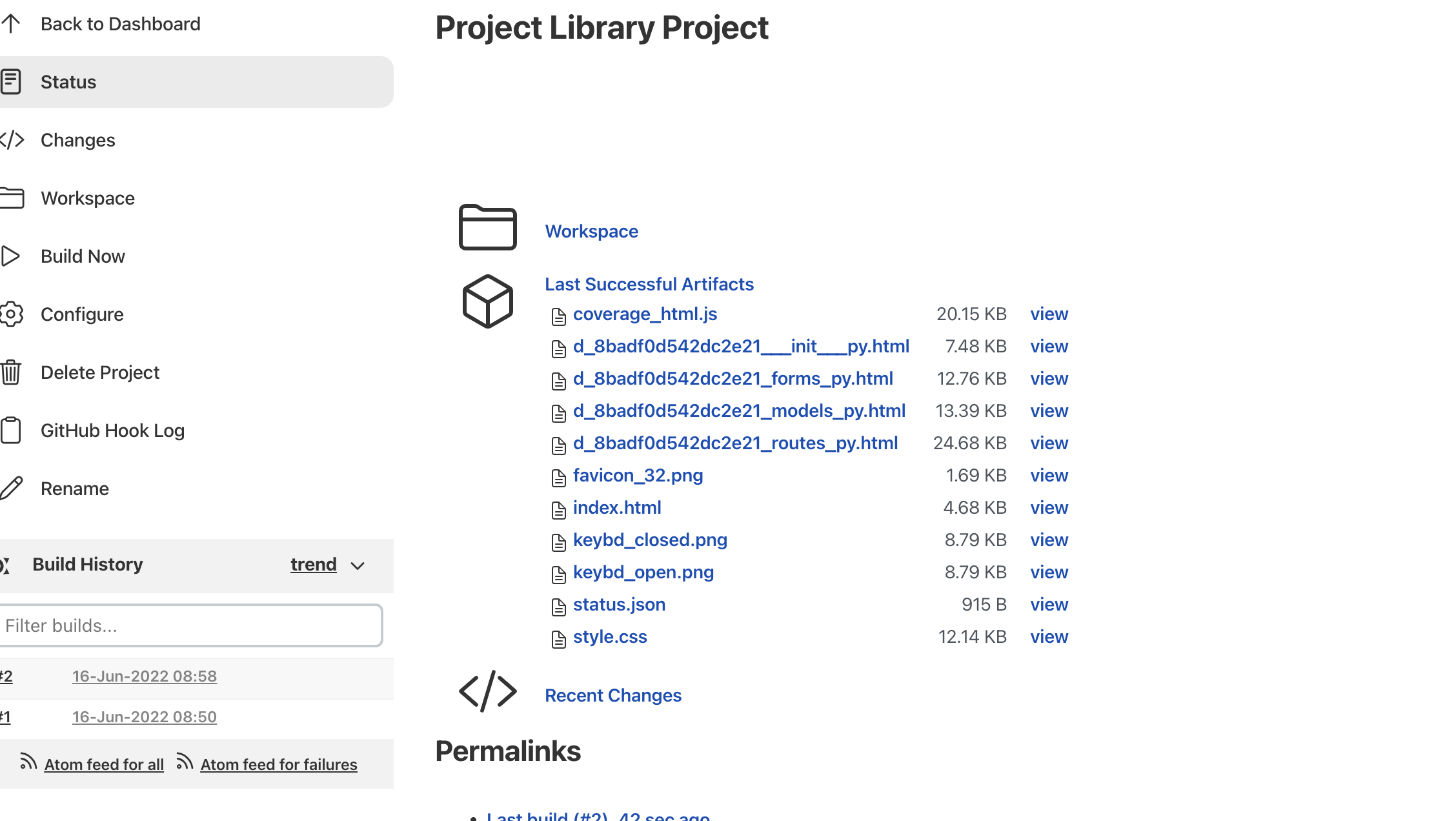Open the Atom feed for all link
Screen dimensions: 1456x821
[104, 765]
